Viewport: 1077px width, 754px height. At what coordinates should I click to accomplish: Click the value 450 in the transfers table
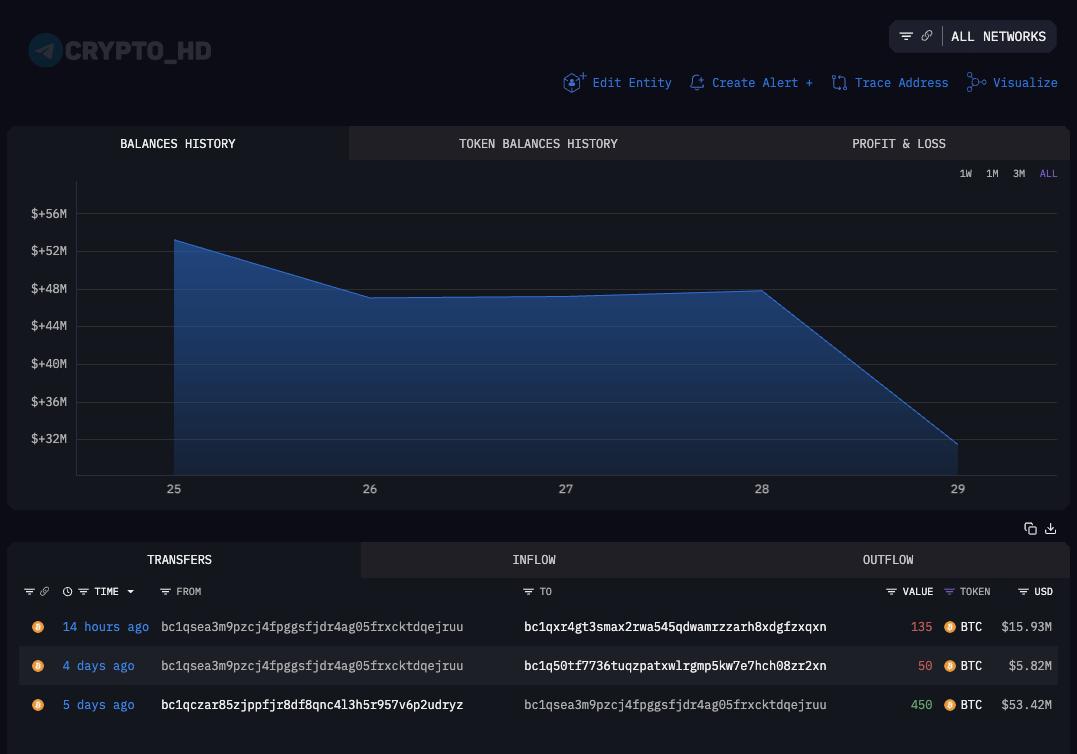point(921,705)
